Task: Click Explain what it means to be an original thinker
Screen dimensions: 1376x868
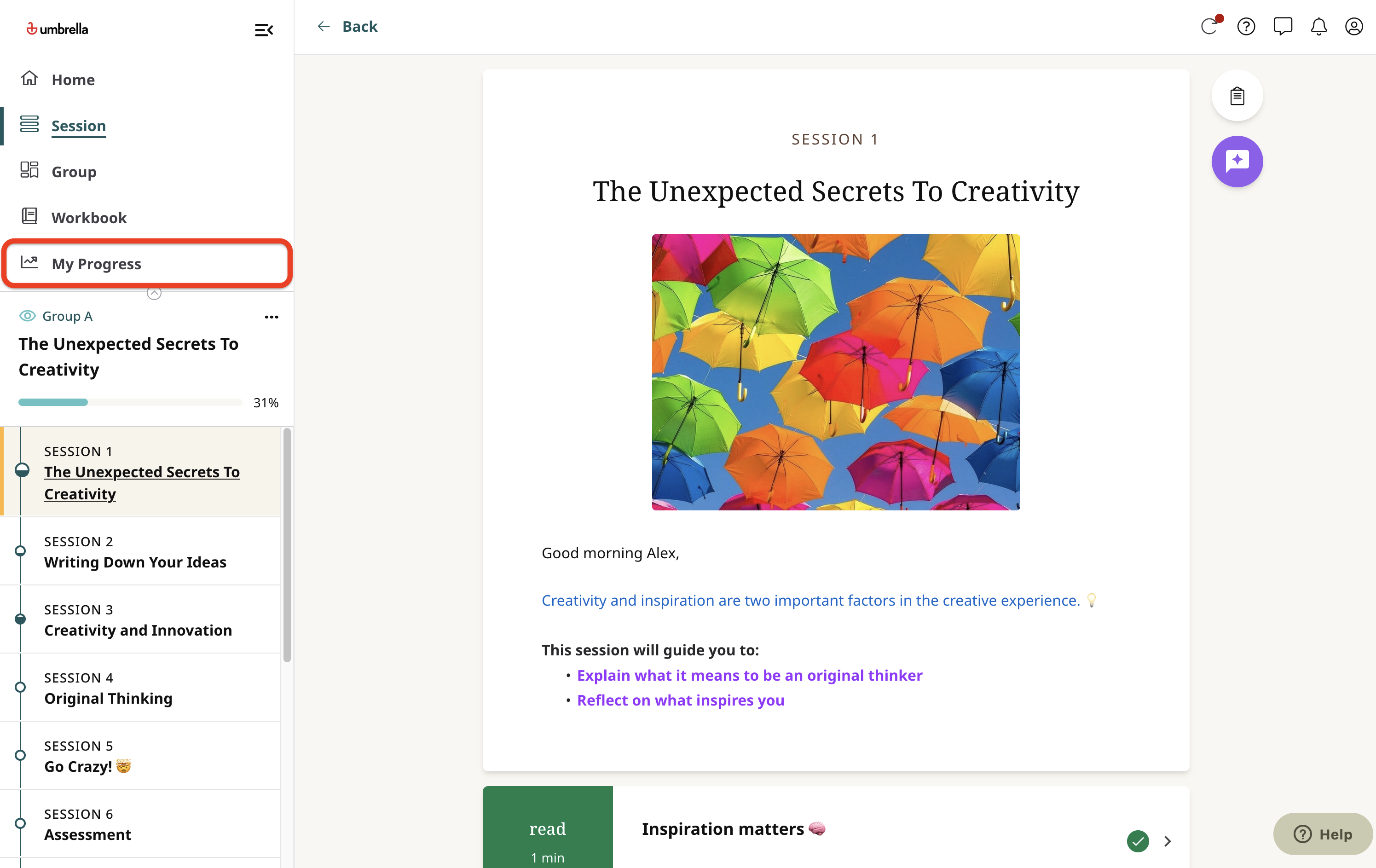Action: 749,675
